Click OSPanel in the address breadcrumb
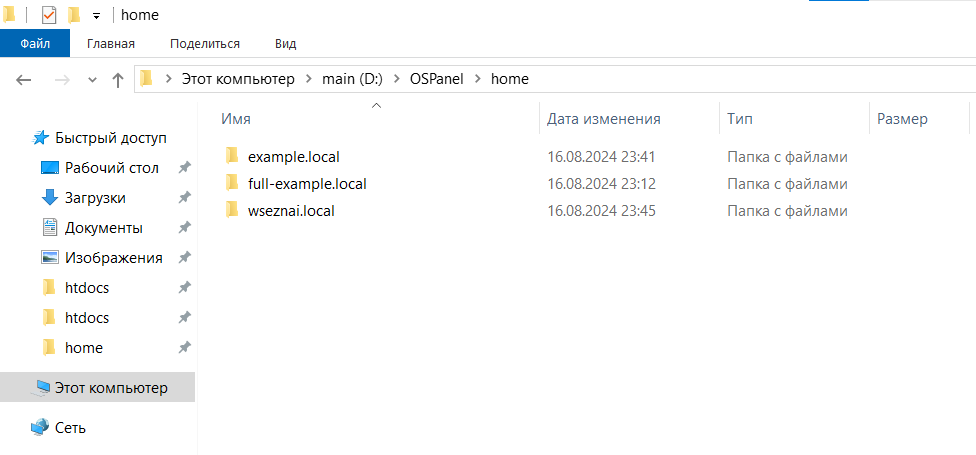976x455 pixels. (x=436, y=79)
